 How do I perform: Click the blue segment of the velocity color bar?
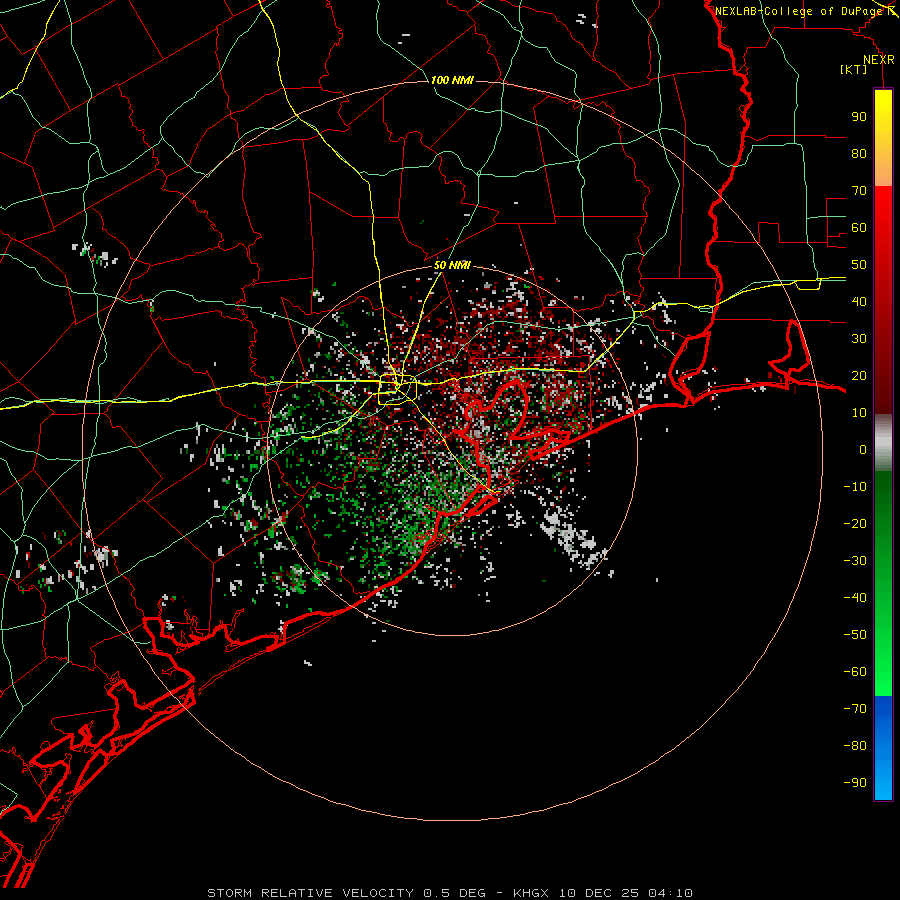click(883, 748)
